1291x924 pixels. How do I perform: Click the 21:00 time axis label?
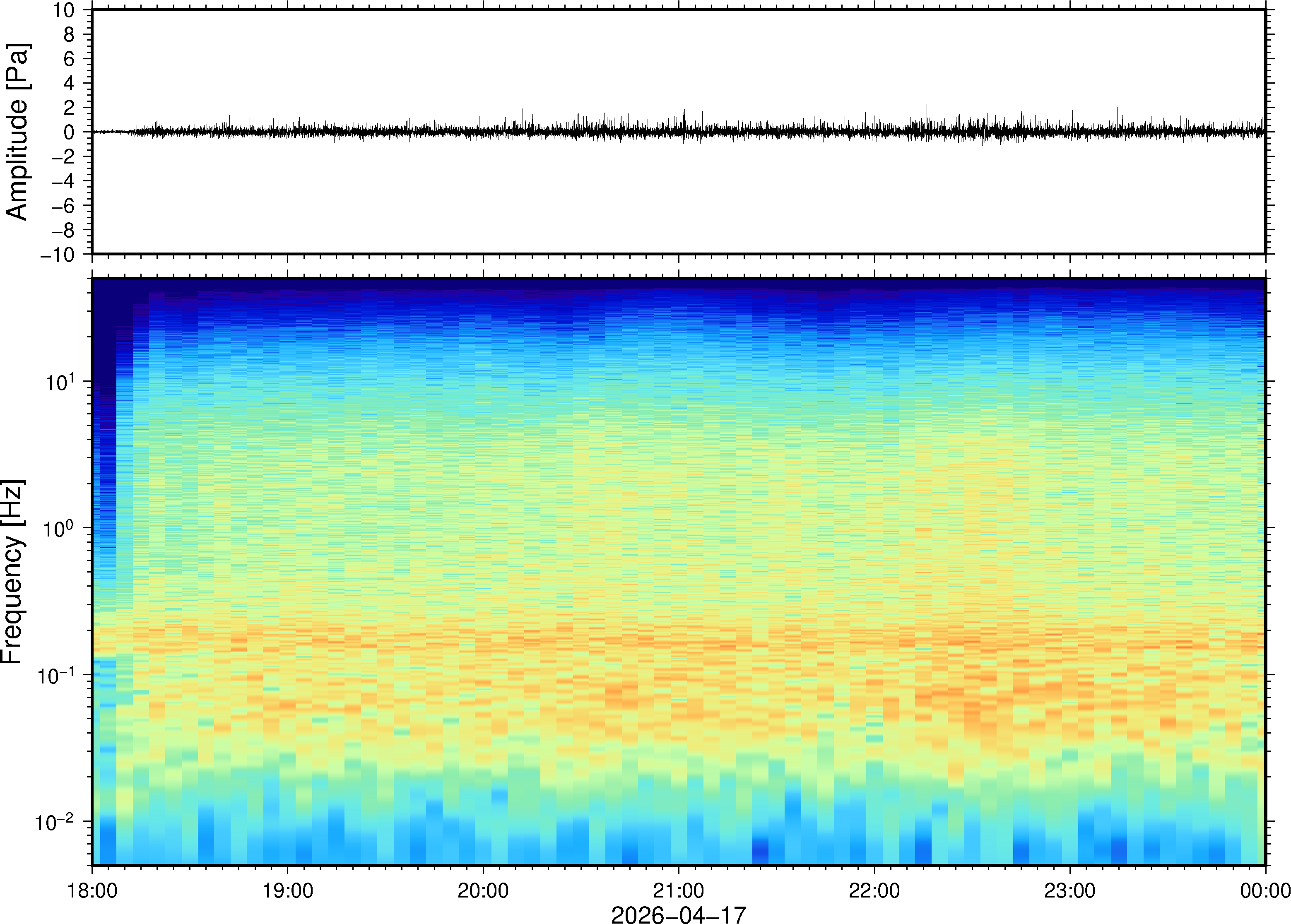coord(678,890)
